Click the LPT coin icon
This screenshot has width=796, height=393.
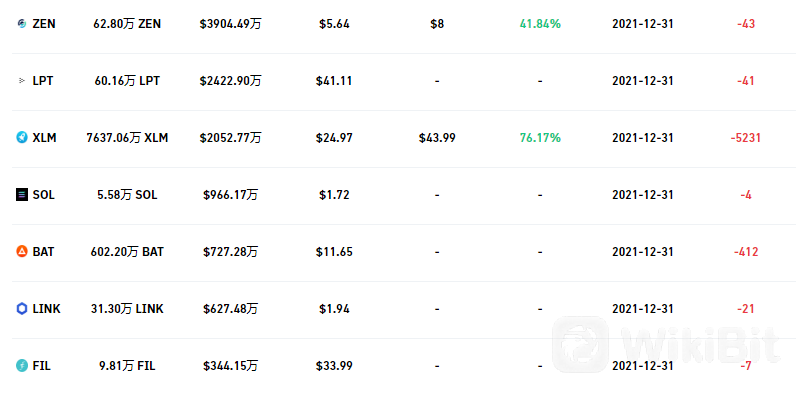click(x=21, y=81)
